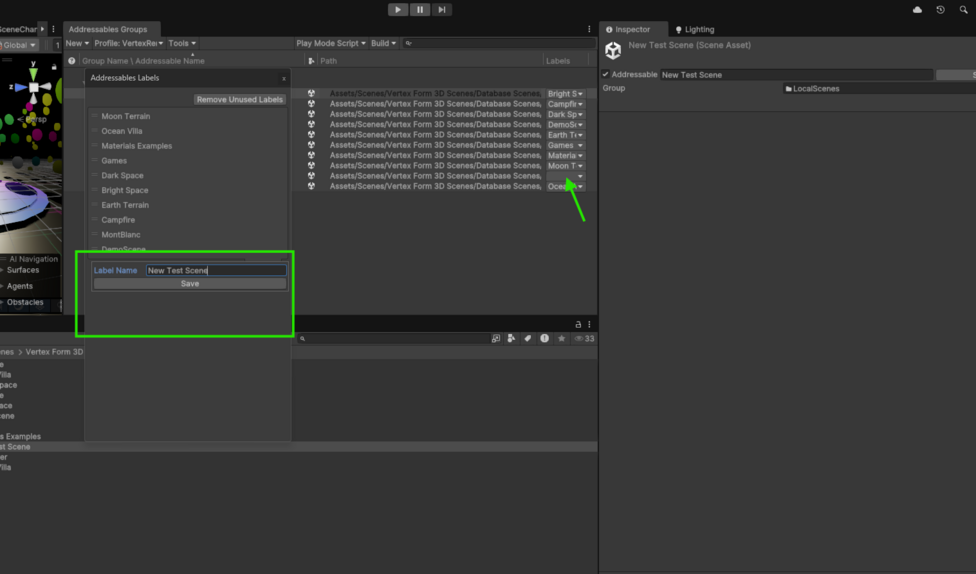This screenshot has width=976, height=574.
Task: Click the Step frame button
Action: tap(441, 10)
